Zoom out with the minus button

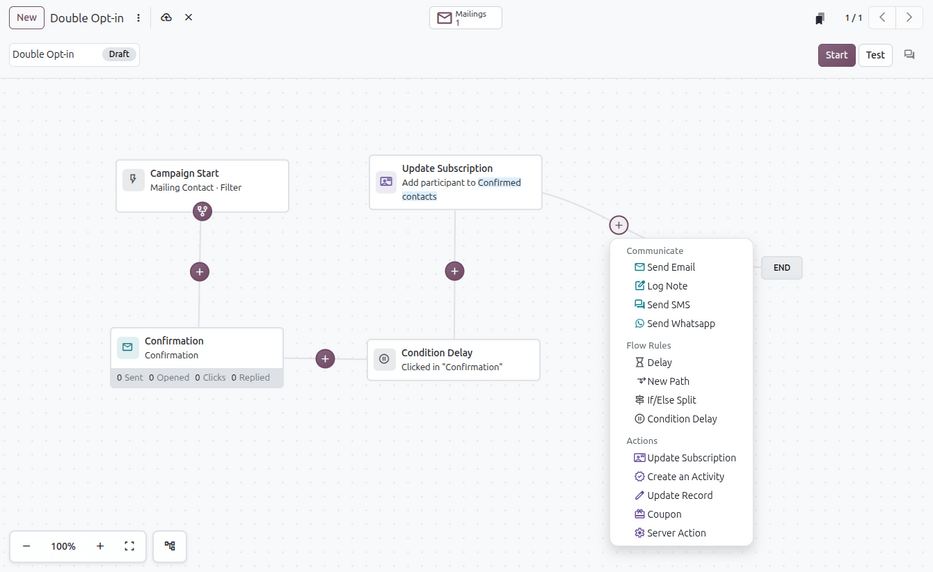(x=27, y=546)
